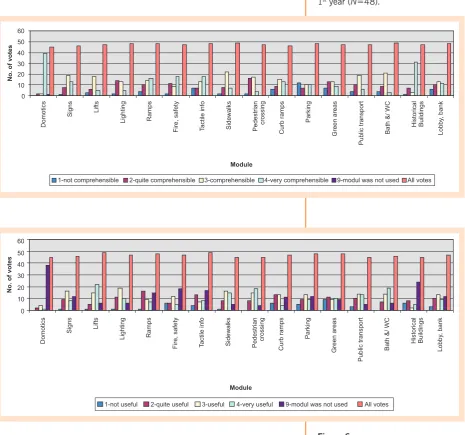Click 'Curb ramps' label in usefulness chart

281,334
